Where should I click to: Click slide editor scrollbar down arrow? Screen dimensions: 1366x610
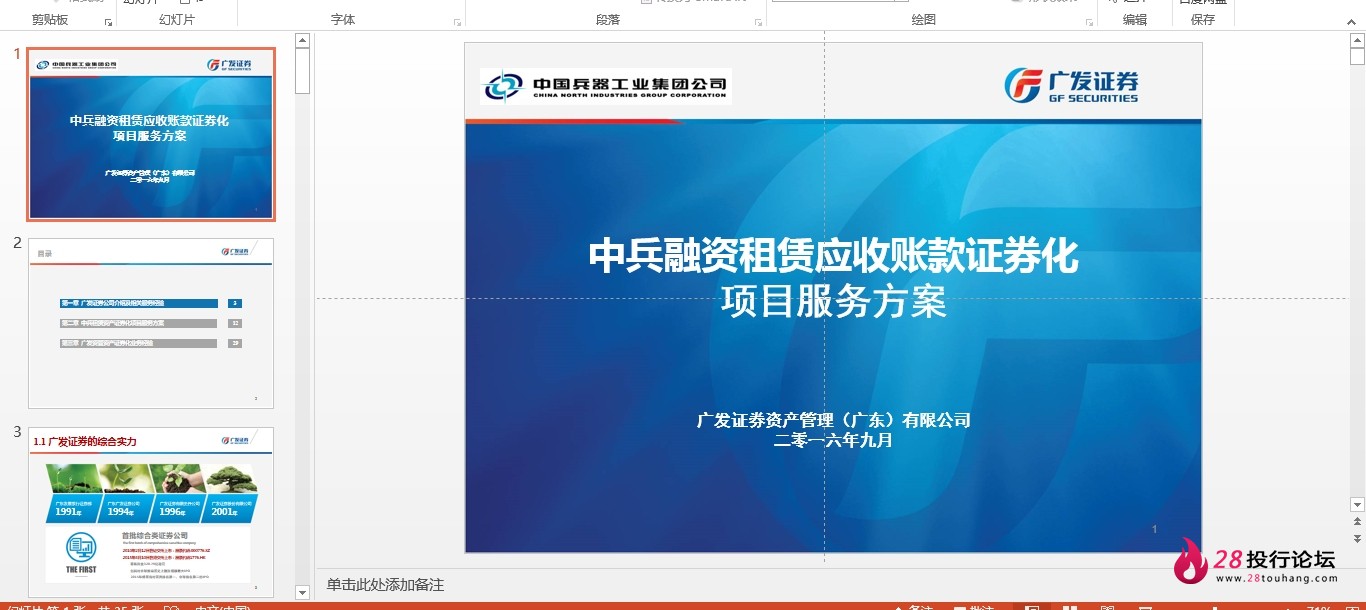click(x=1357, y=505)
